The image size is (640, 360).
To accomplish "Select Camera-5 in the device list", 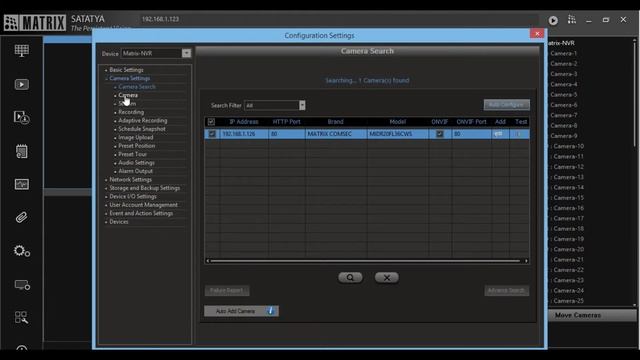I will 564,95.
